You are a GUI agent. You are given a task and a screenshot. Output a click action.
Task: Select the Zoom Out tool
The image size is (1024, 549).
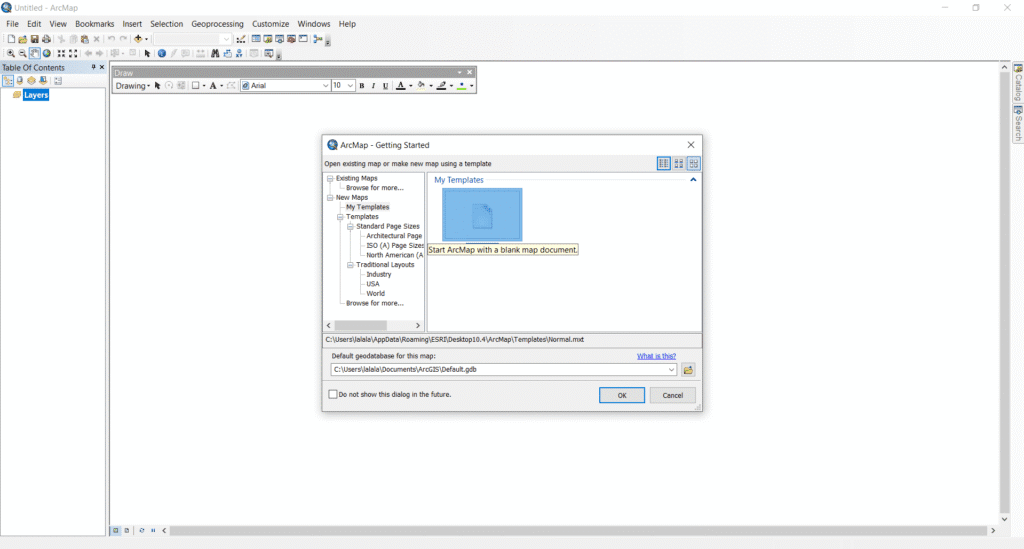22,54
